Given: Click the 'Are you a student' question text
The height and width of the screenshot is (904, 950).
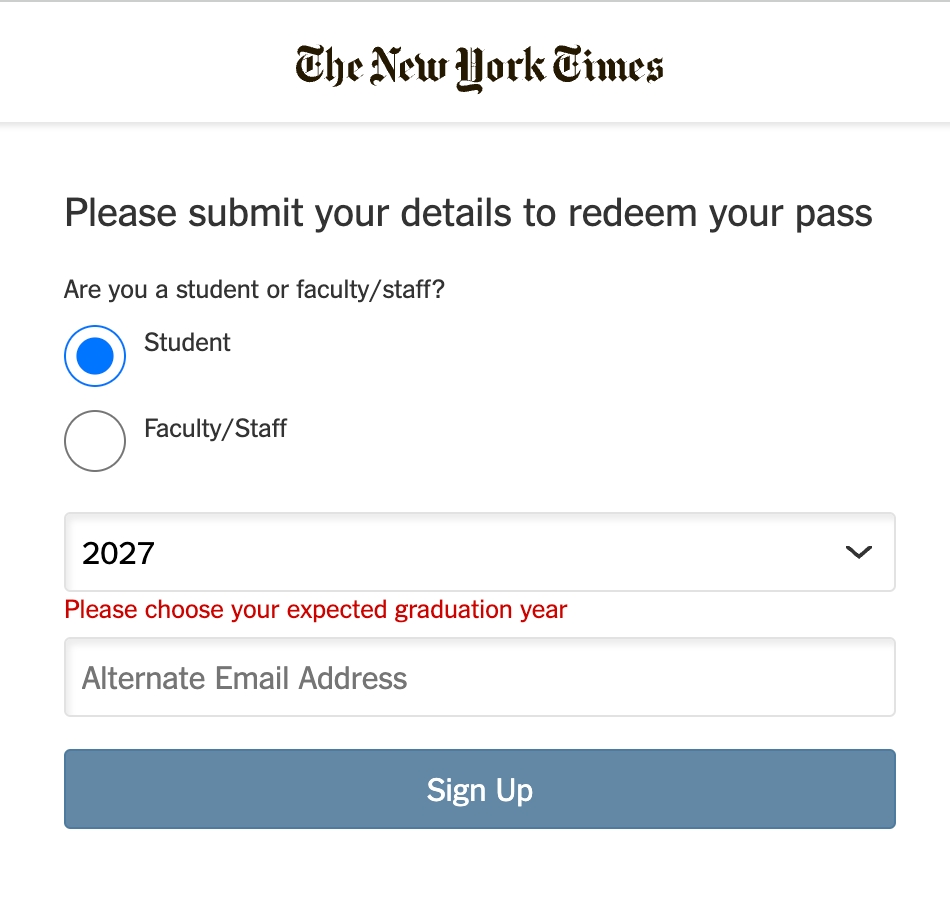Looking at the screenshot, I should [x=254, y=290].
